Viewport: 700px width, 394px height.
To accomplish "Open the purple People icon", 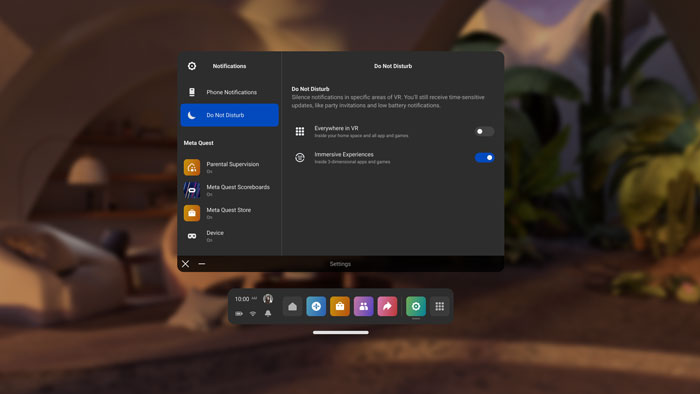I will pos(363,307).
